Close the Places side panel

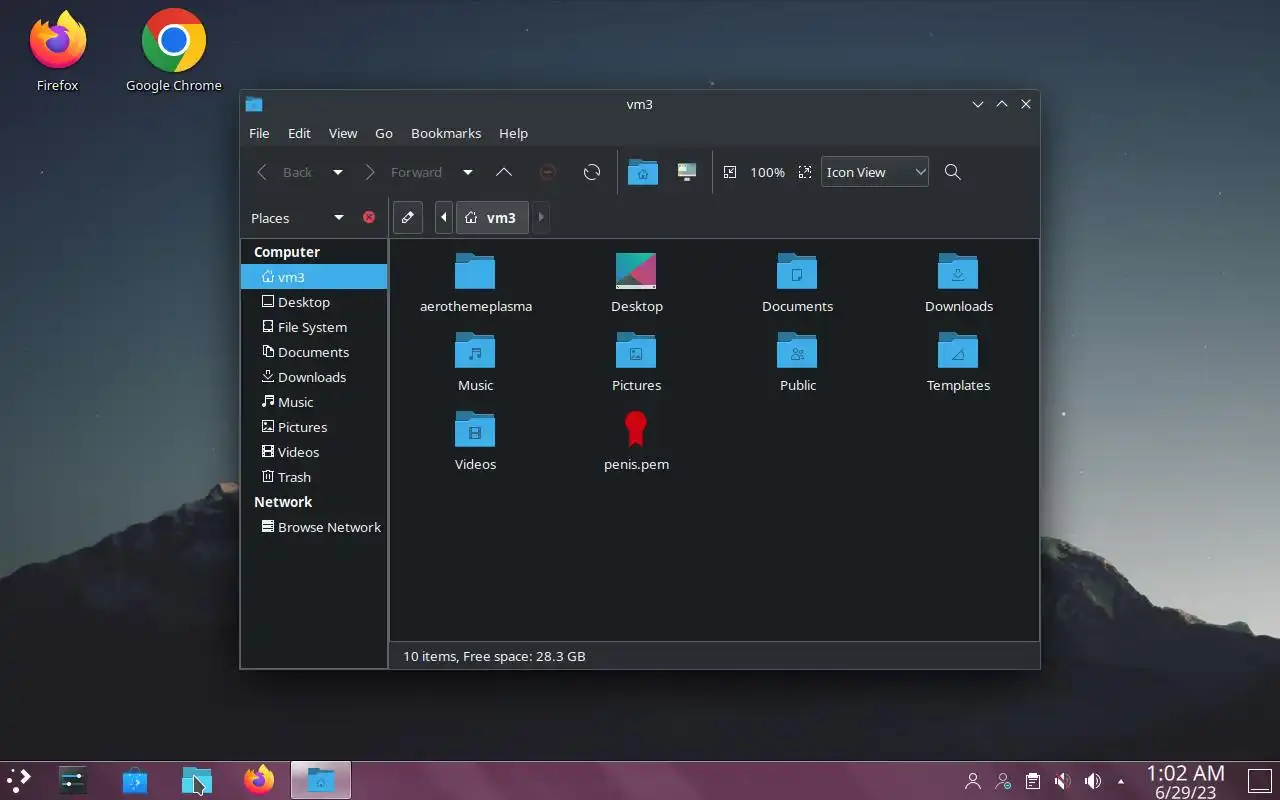click(369, 217)
